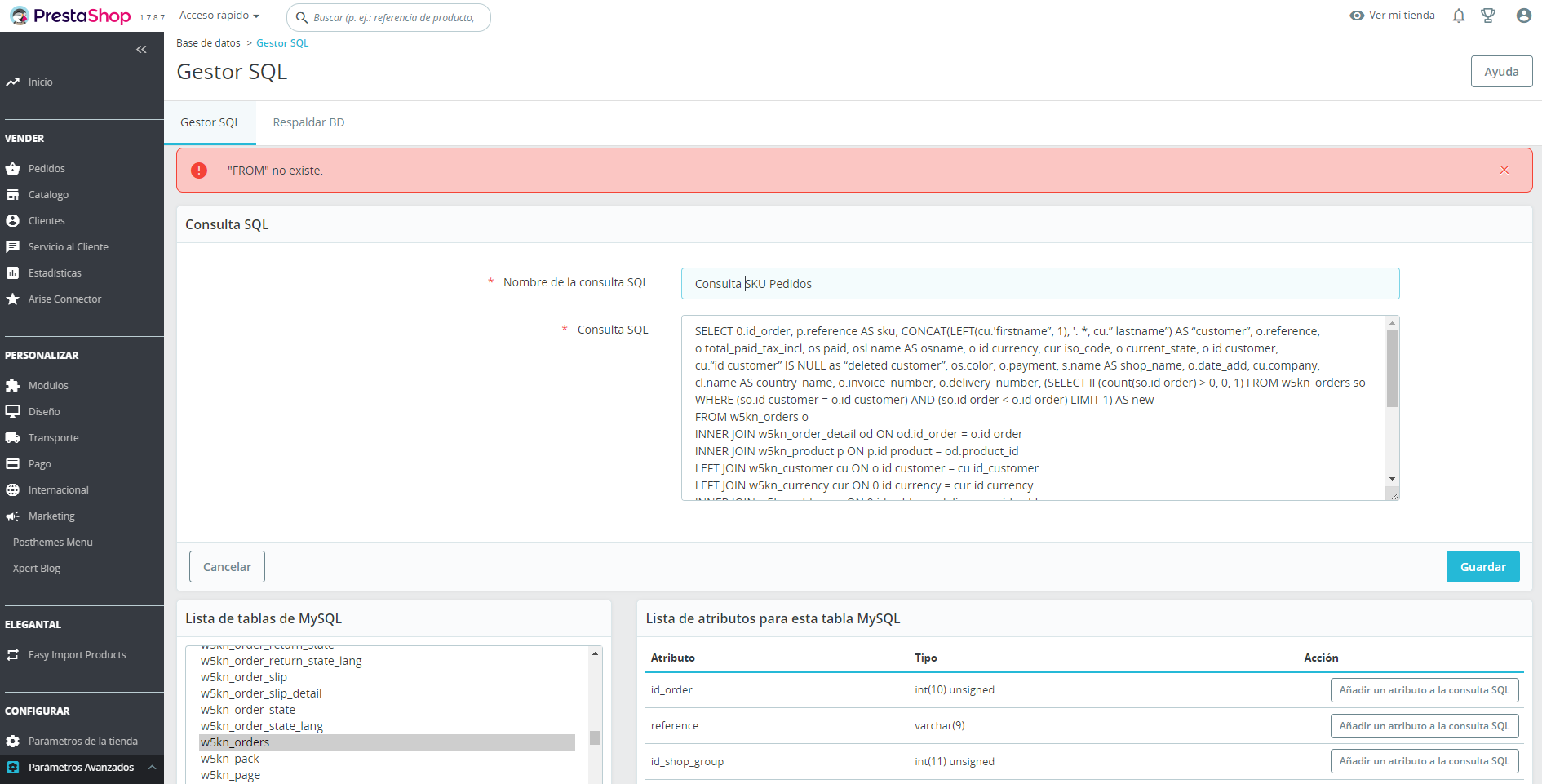This screenshot has height=784, width=1542.
Task: Add id_order attribute to SQL query
Action: (1425, 690)
